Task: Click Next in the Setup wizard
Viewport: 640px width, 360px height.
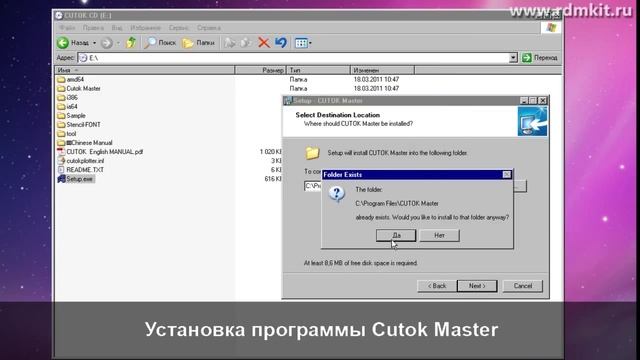Action: click(x=477, y=286)
